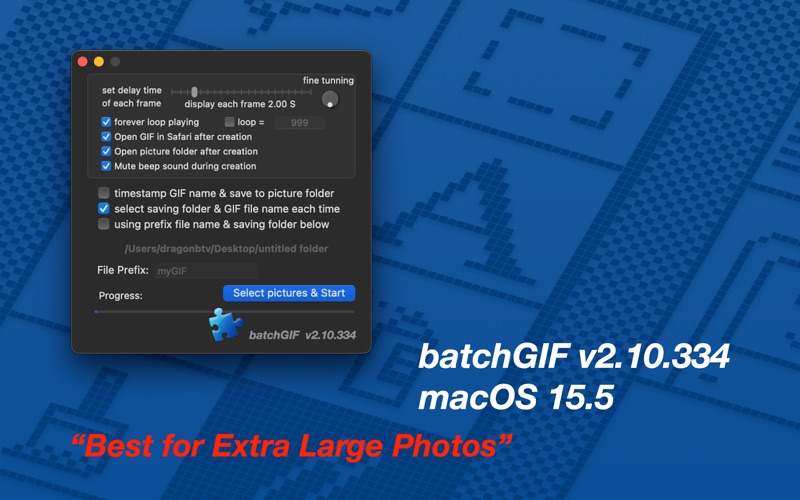Click the saving folder path text
The image size is (800, 500).
pyautogui.click(x=227, y=248)
